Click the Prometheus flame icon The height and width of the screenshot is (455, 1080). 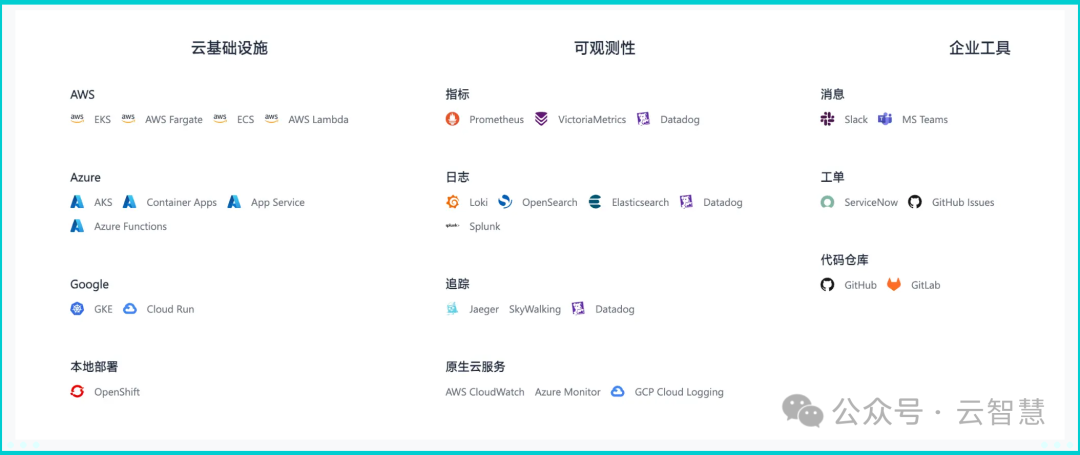[453, 119]
